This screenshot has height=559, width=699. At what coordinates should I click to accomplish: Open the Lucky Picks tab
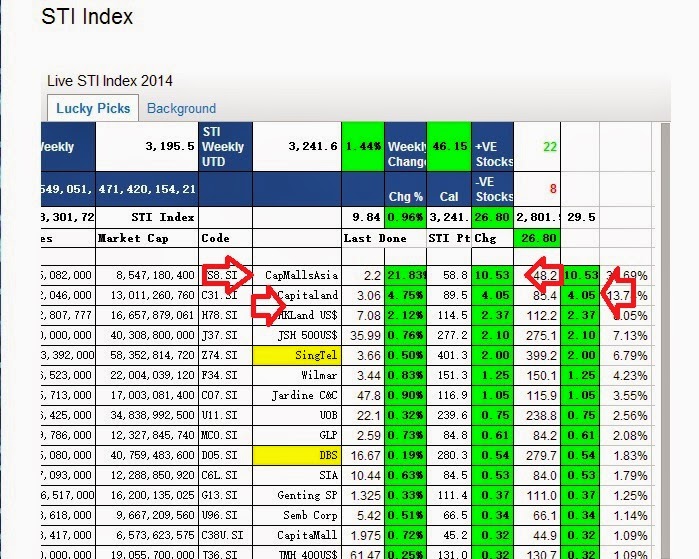93,108
